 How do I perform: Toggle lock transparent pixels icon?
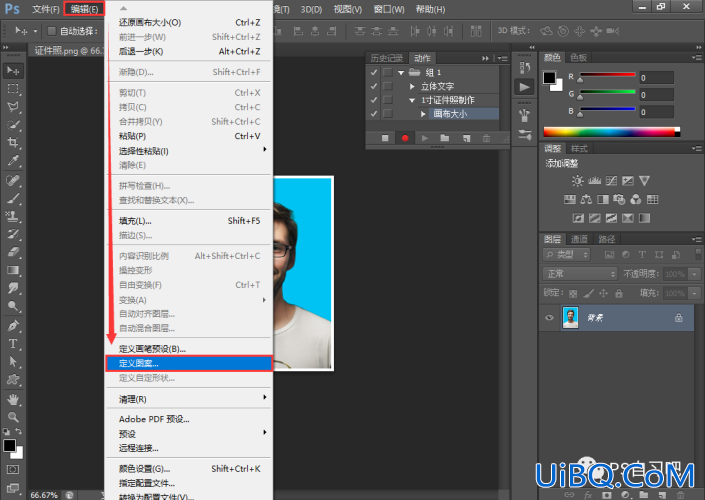tap(573, 294)
